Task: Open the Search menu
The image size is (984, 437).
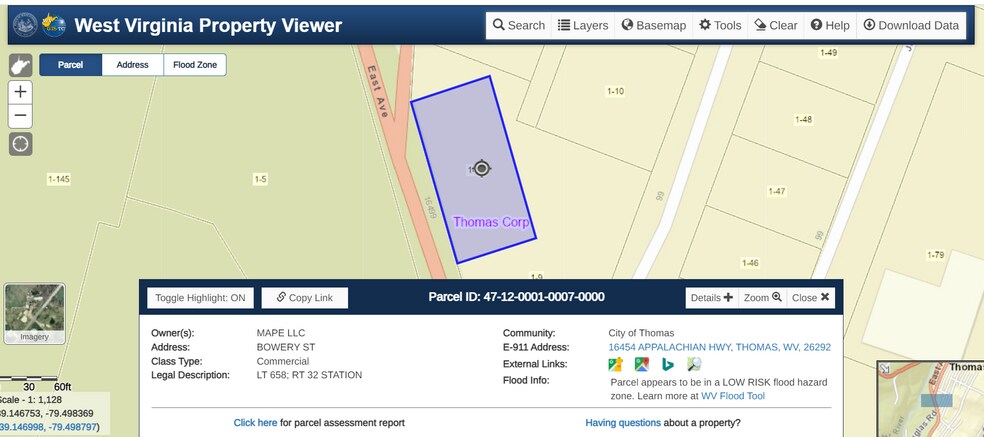Action: (x=518, y=25)
